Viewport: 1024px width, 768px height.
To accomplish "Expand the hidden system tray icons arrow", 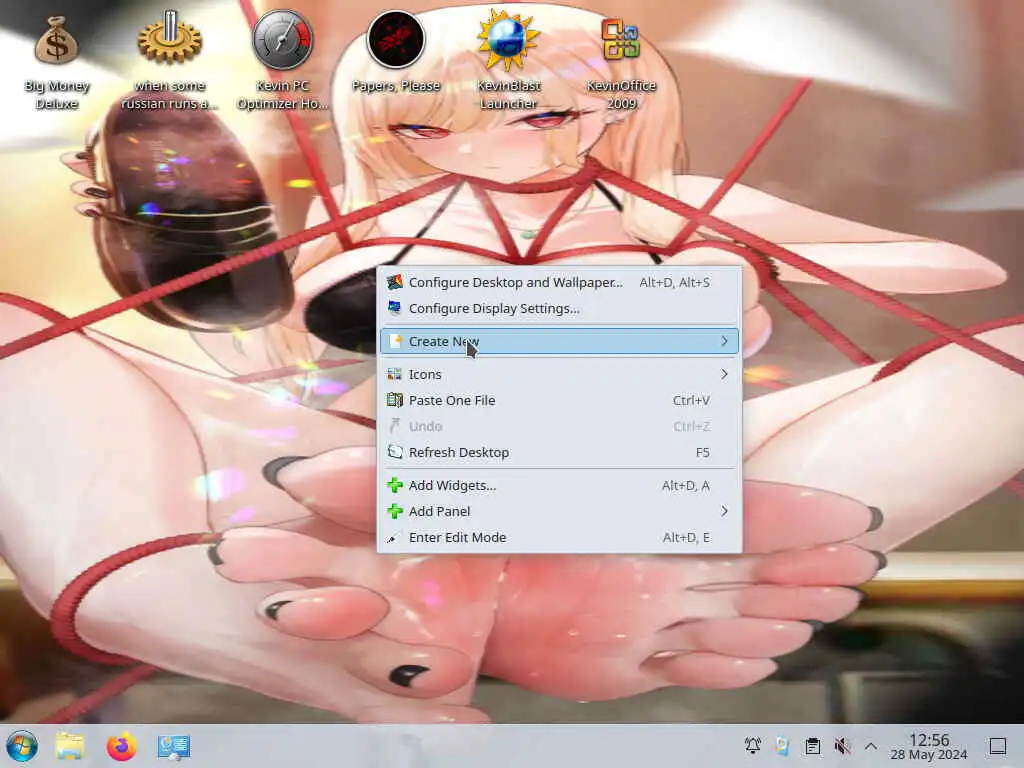I will (871, 746).
